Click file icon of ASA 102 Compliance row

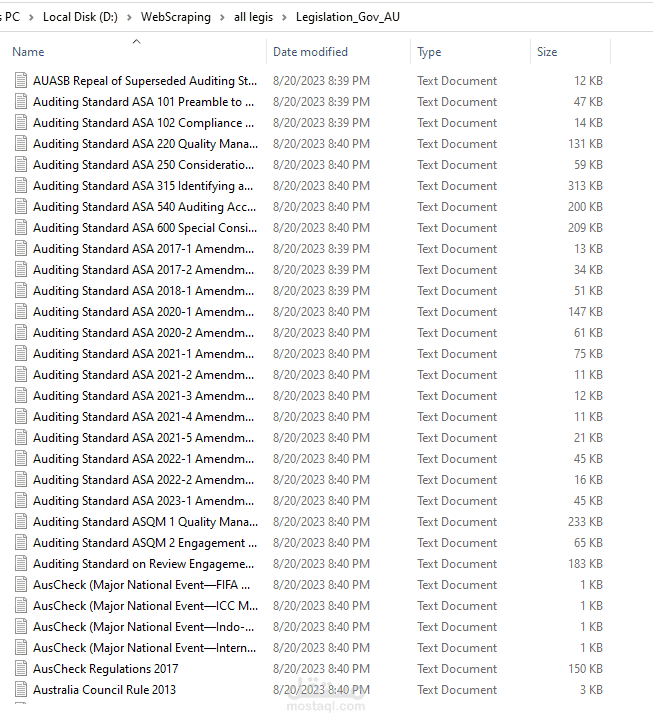[21, 123]
